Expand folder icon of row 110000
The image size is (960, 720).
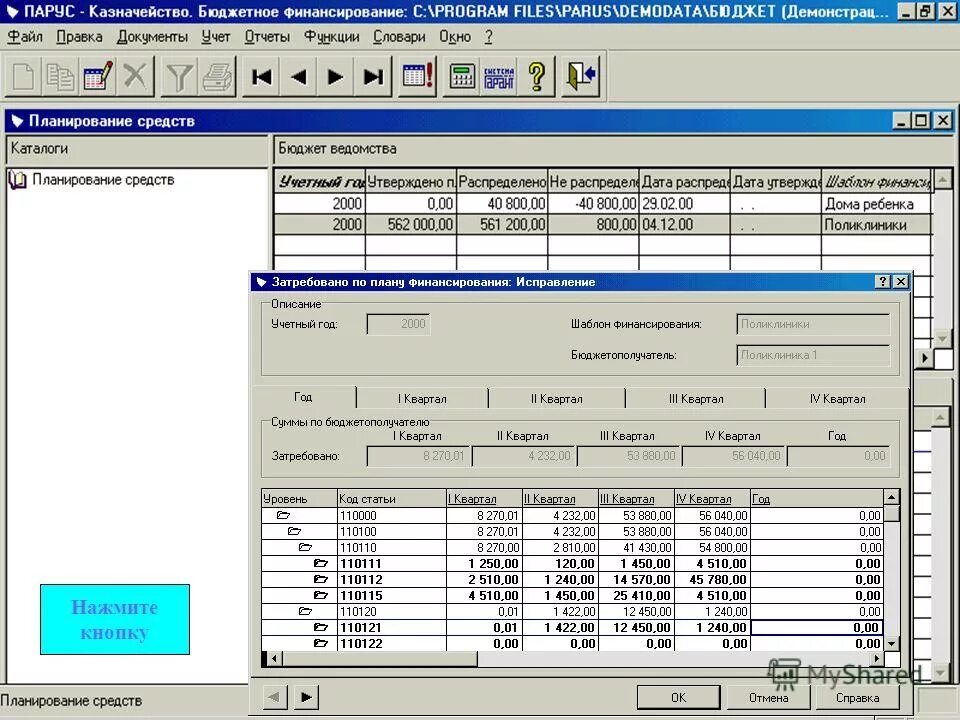(x=283, y=516)
